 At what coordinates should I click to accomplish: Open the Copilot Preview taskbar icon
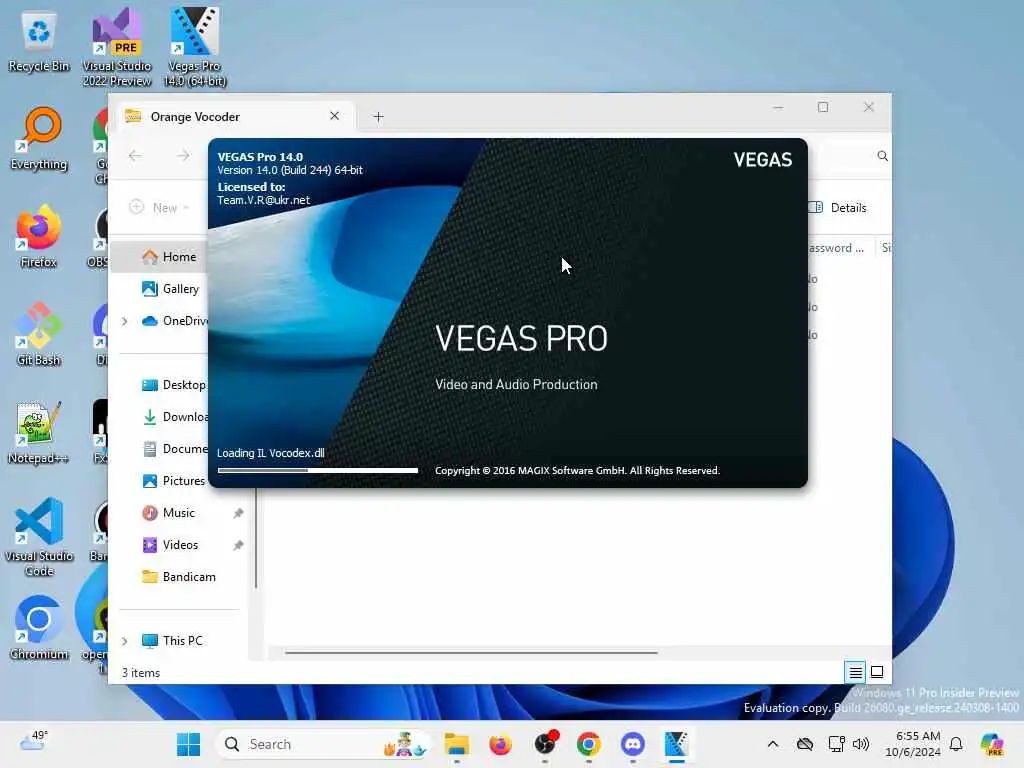coord(992,744)
